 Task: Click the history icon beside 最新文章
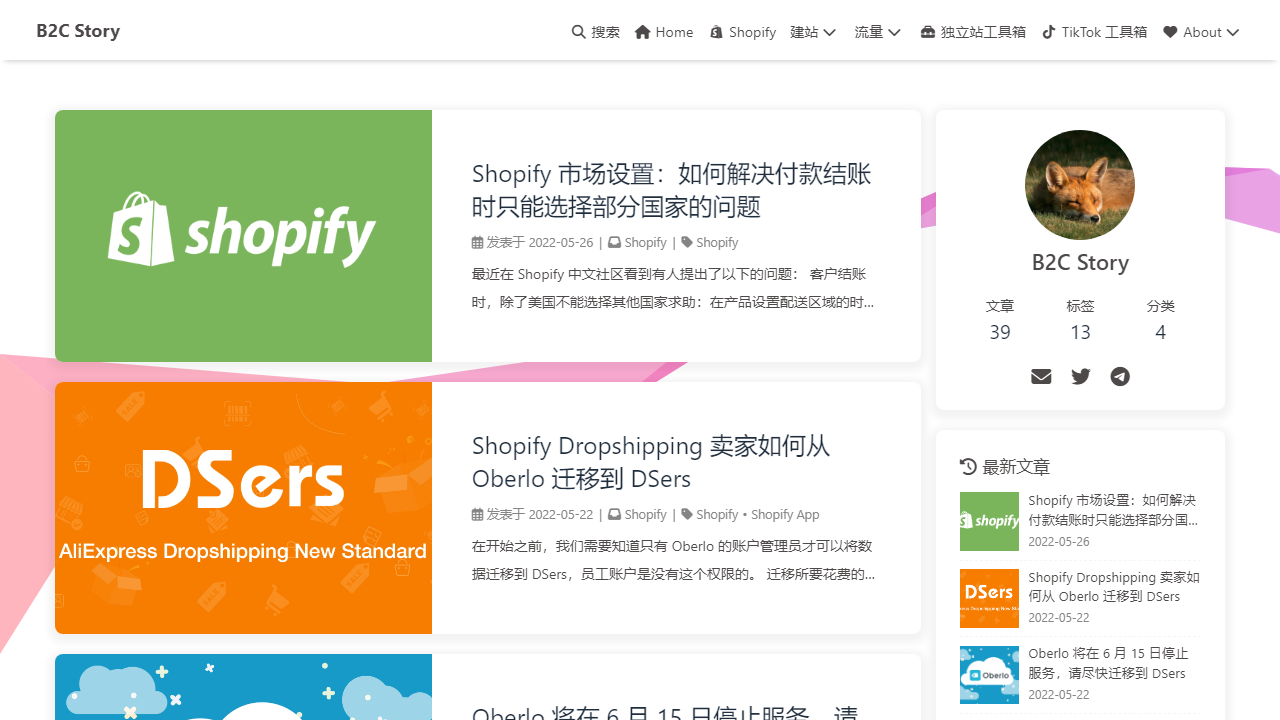pos(968,467)
